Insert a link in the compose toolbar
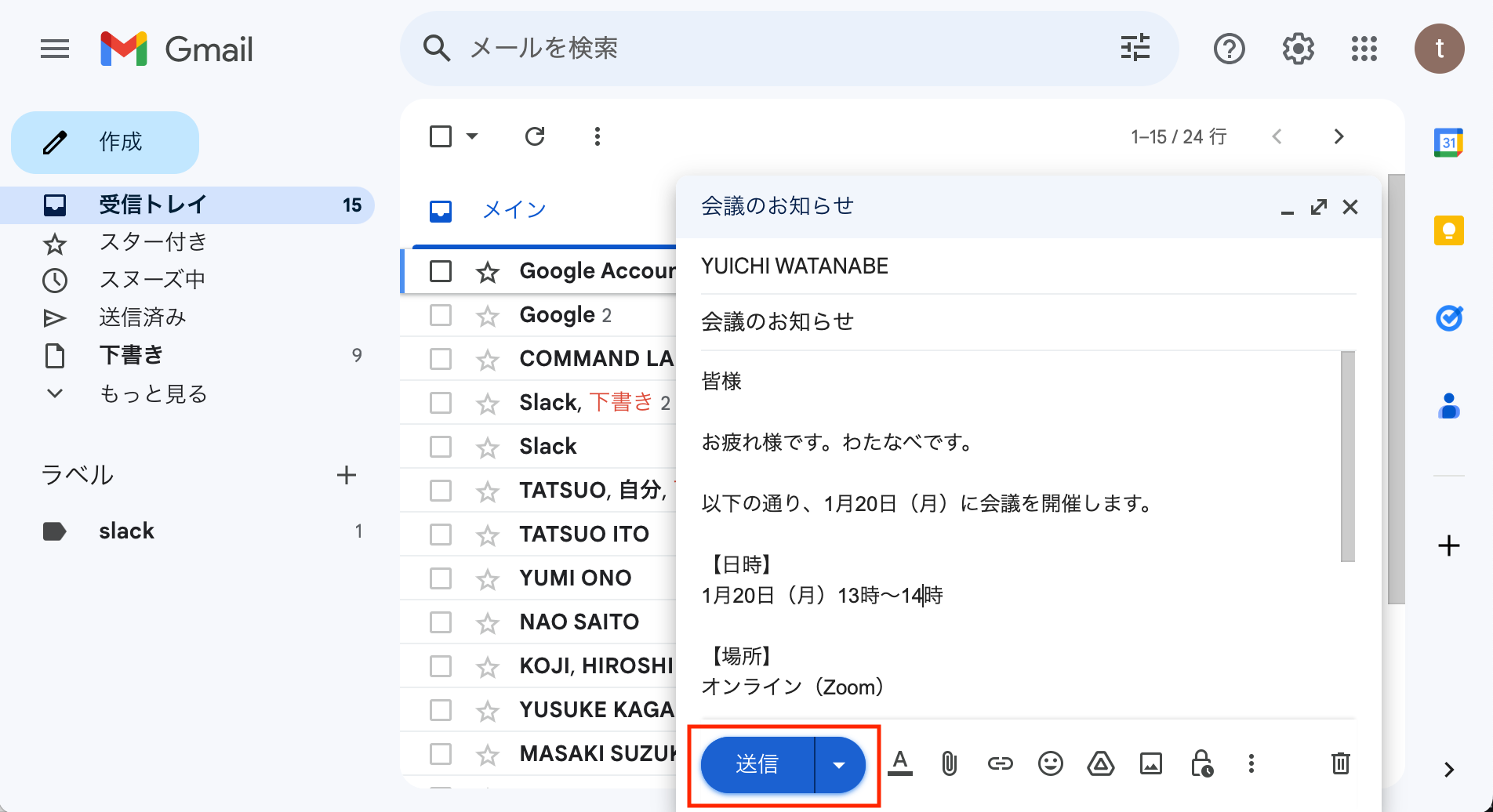Image resolution: width=1493 pixels, height=812 pixels. pyautogui.click(x=1000, y=763)
